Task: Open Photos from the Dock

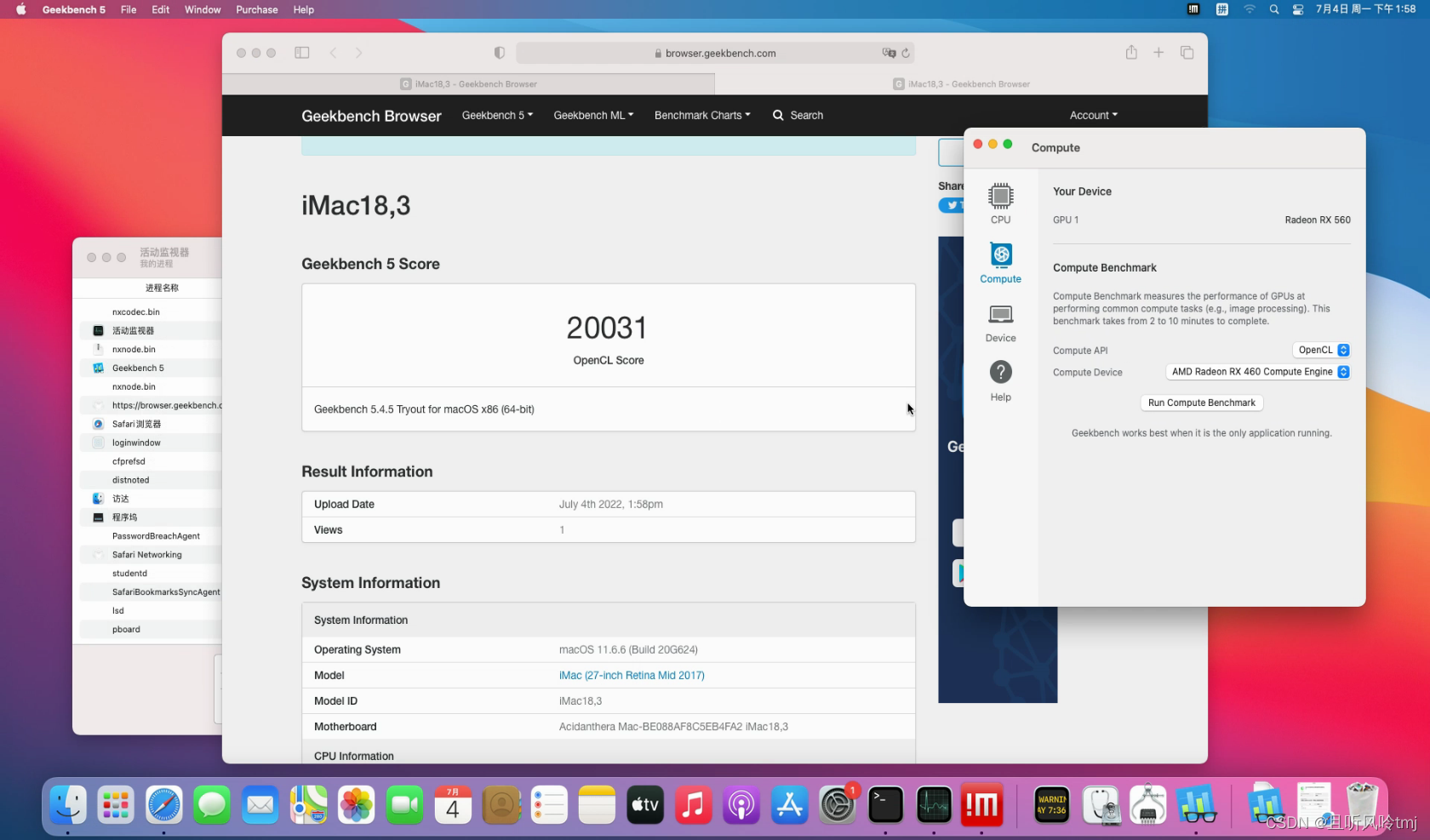Action: pos(357,804)
